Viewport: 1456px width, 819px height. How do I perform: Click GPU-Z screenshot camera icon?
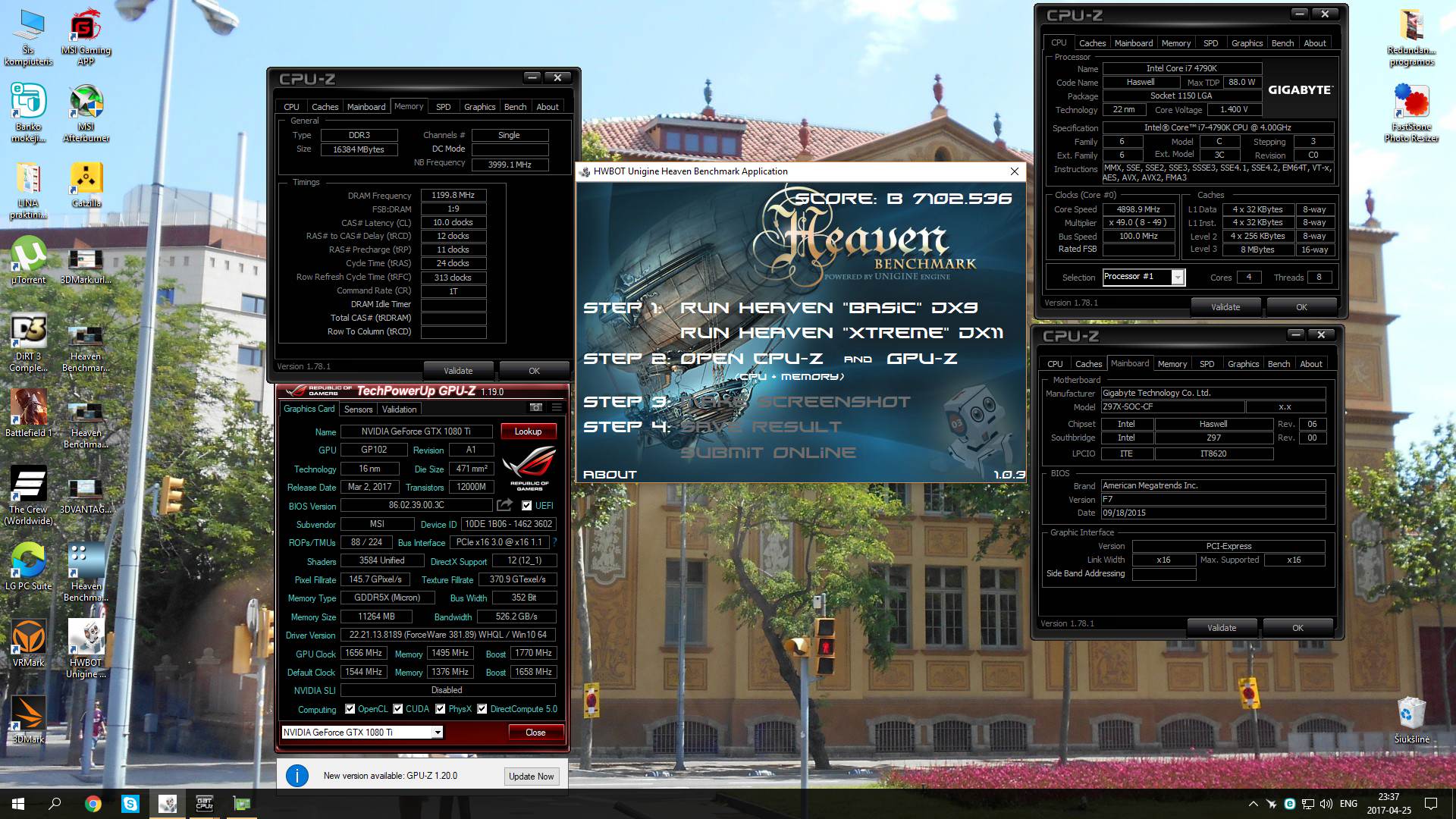535,408
